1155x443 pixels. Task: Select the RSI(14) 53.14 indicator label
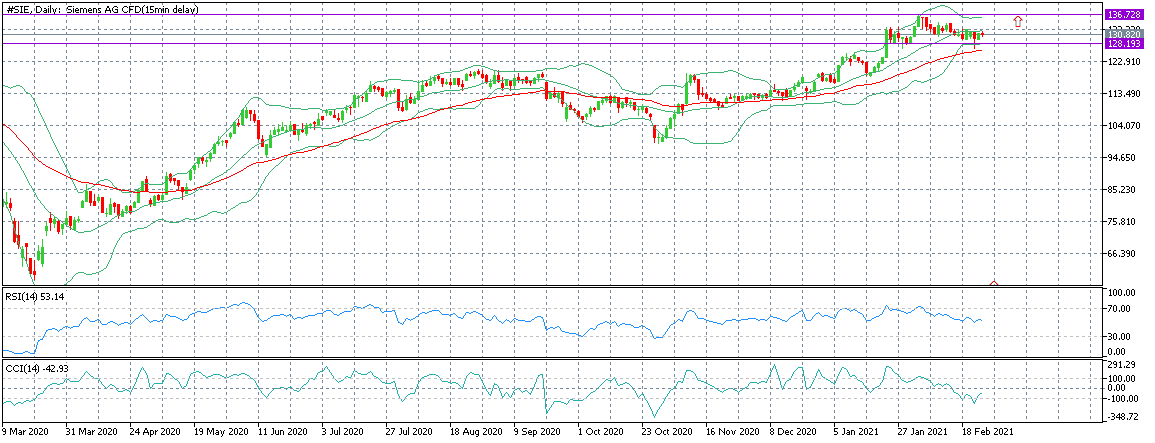pyautogui.click(x=27, y=295)
